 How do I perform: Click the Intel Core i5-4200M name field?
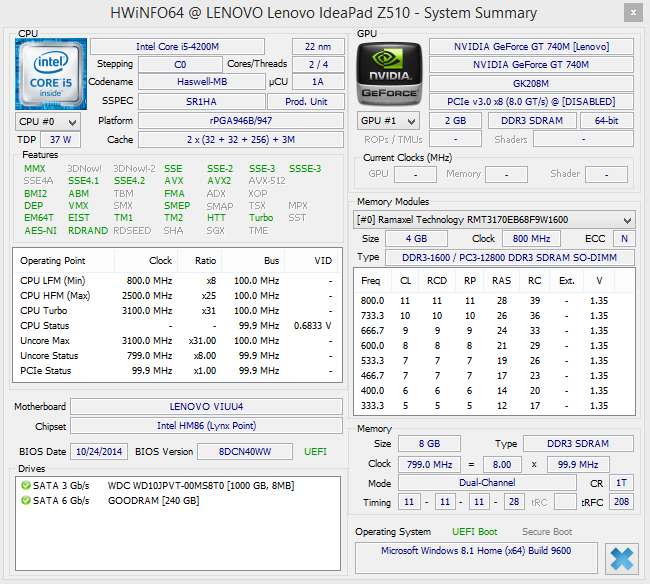177,46
